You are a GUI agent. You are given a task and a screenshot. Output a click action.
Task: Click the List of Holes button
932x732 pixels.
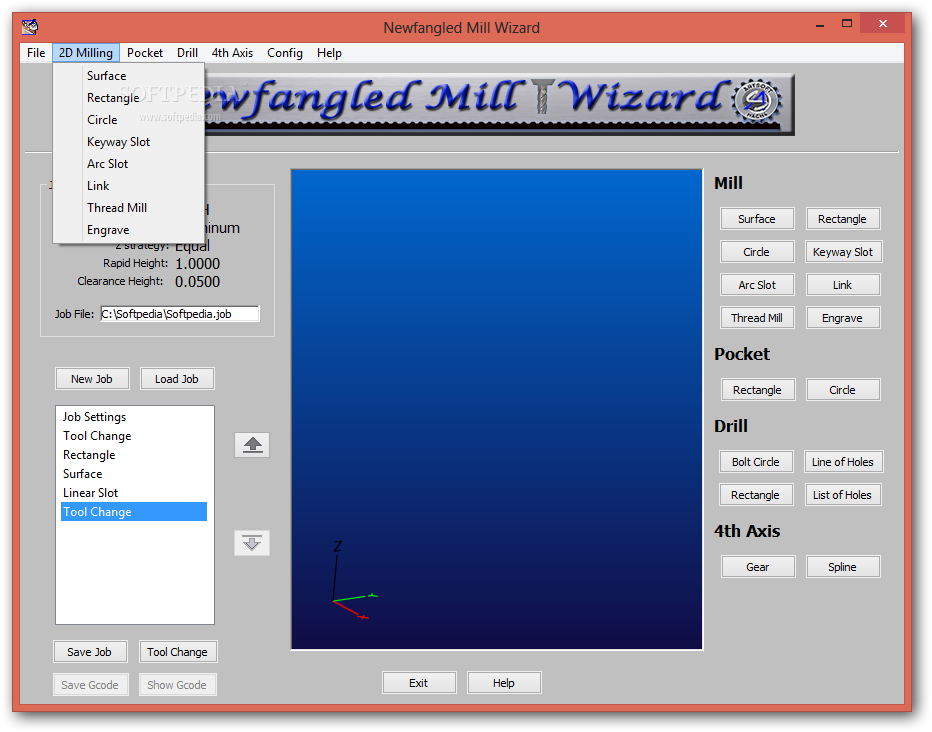pyautogui.click(x=842, y=495)
